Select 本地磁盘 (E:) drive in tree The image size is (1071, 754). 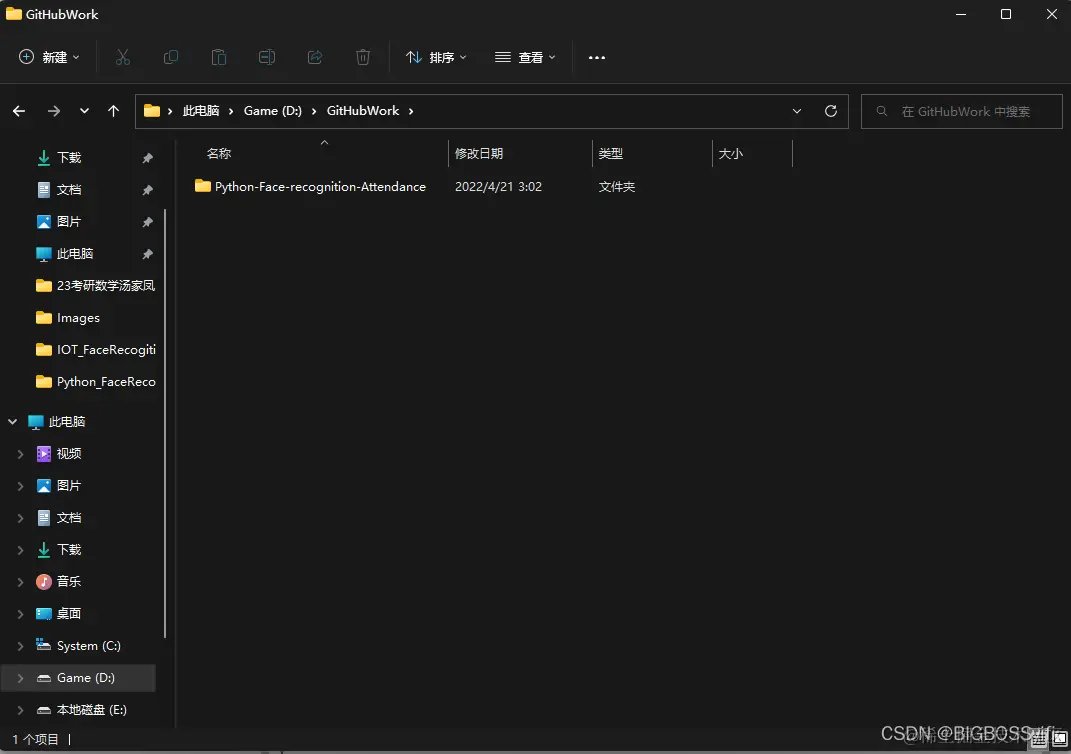click(81, 710)
